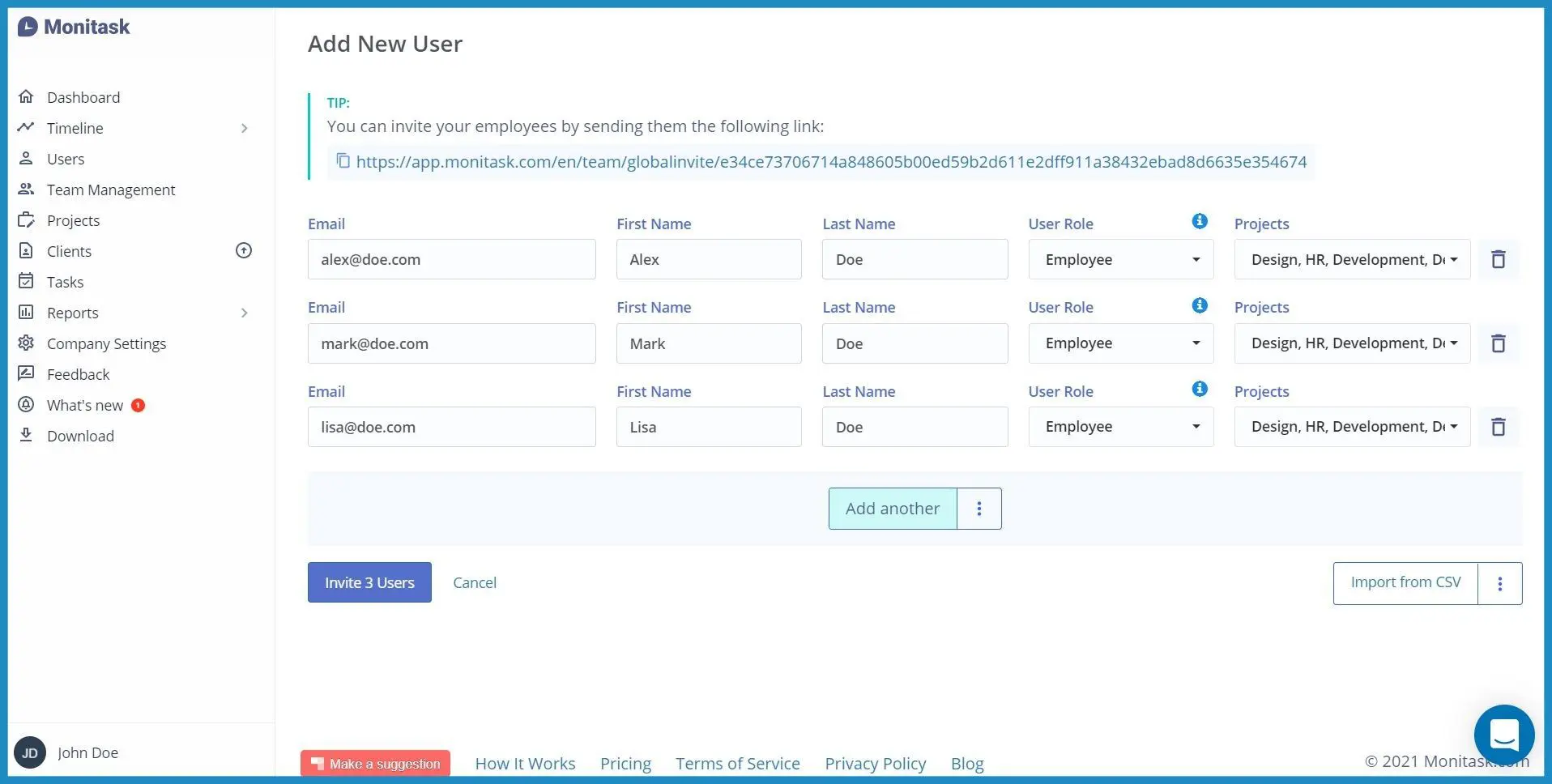Go to Team Management in sidebar
This screenshot has width=1552, height=784.
pyautogui.click(x=111, y=190)
